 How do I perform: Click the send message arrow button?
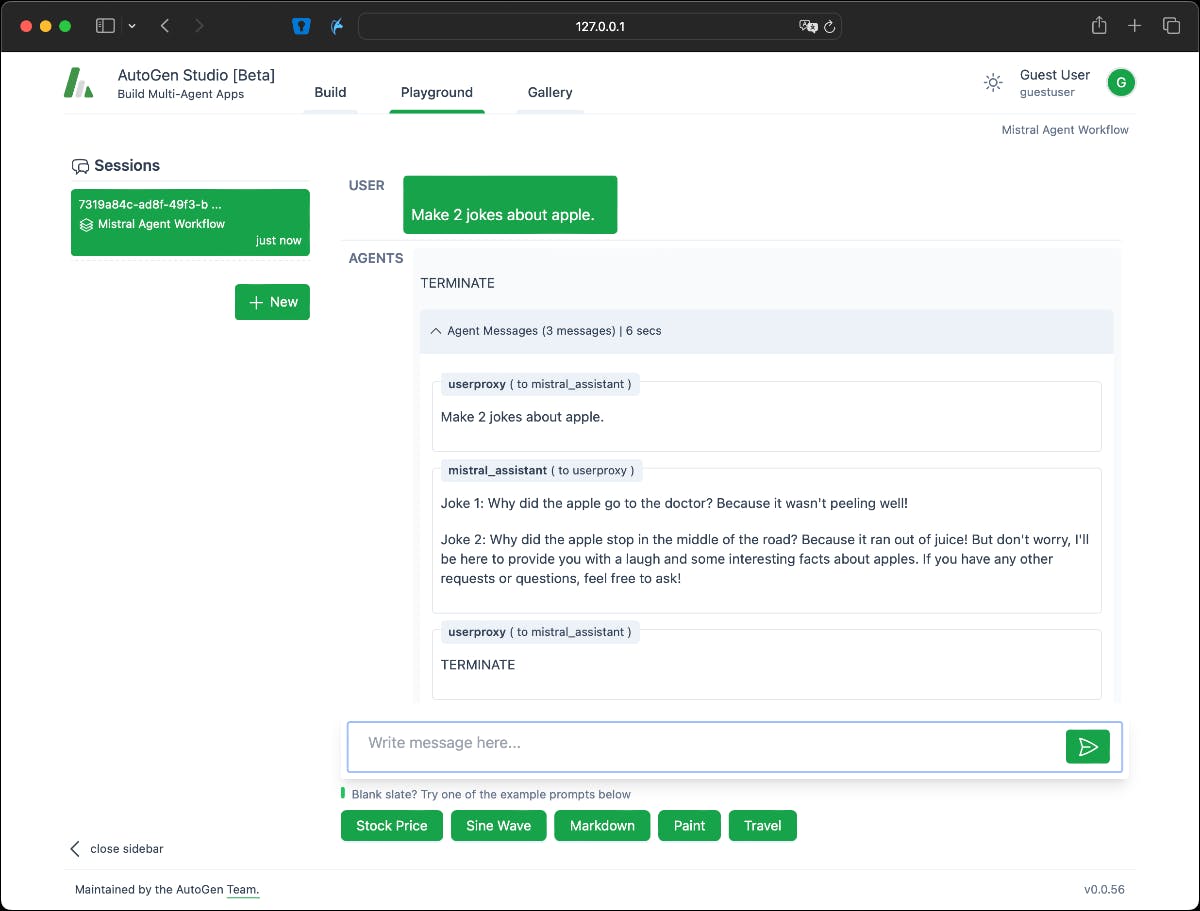tap(1088, 746)
